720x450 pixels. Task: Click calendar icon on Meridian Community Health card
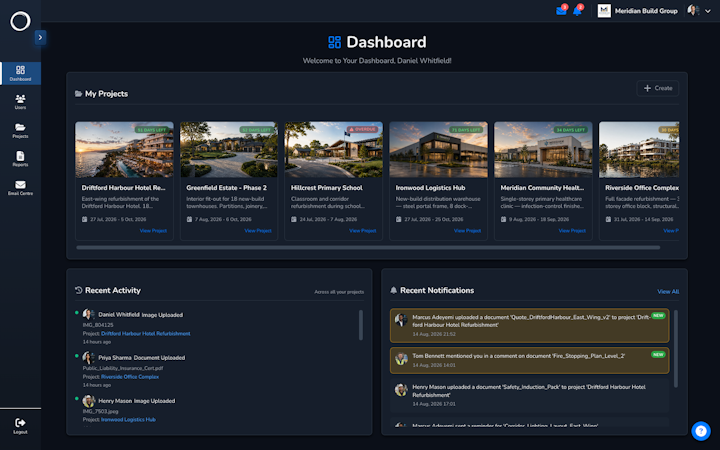(x=503, y=219)
